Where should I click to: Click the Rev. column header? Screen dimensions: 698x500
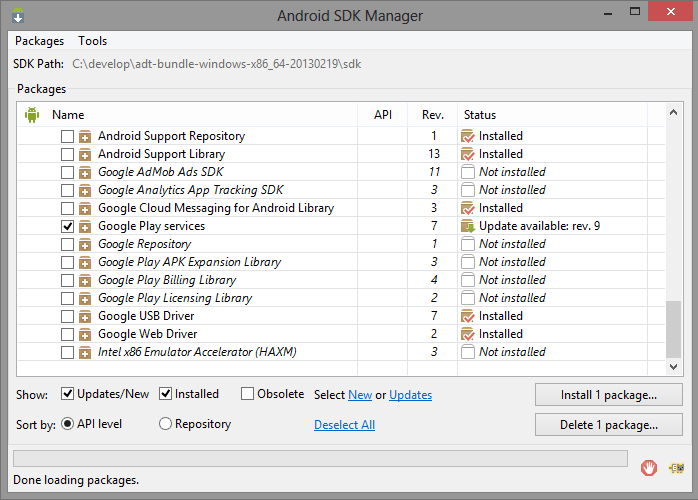pos(433,115)
